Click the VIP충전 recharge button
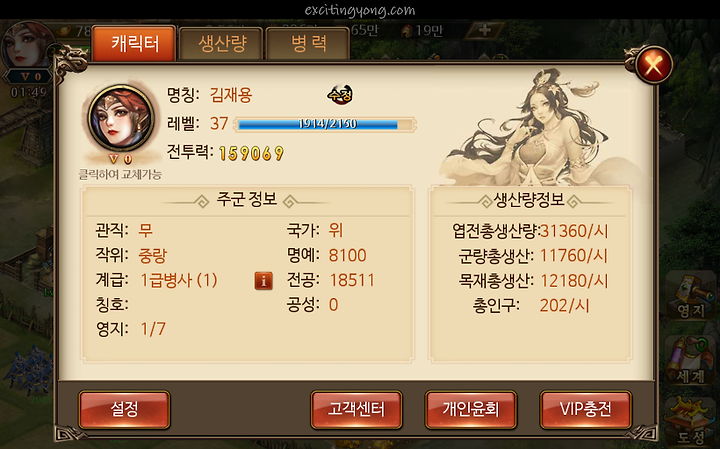The width and height of the screenshot is (720, 449). pos(586,410)
